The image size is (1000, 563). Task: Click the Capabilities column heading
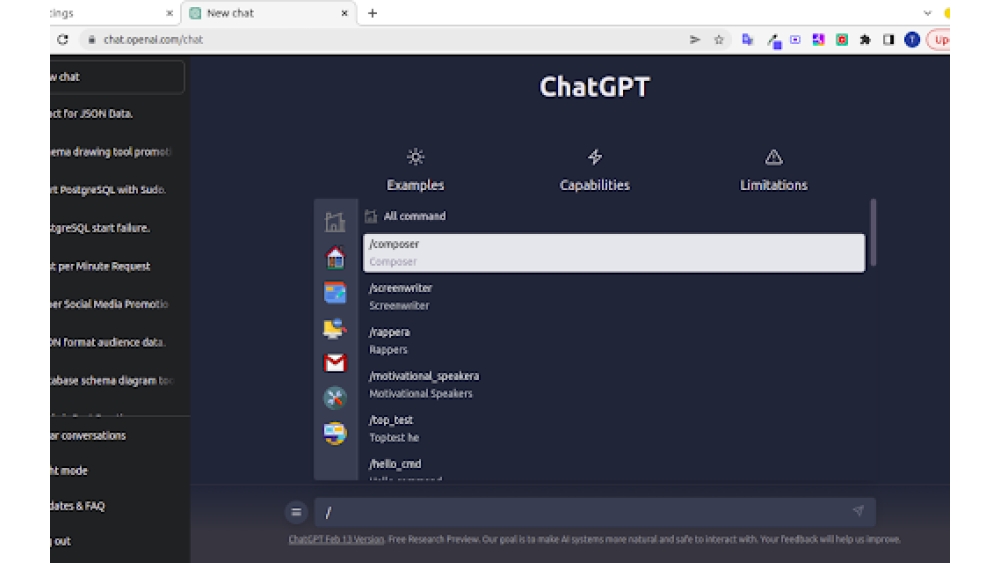tap(594, 185)
